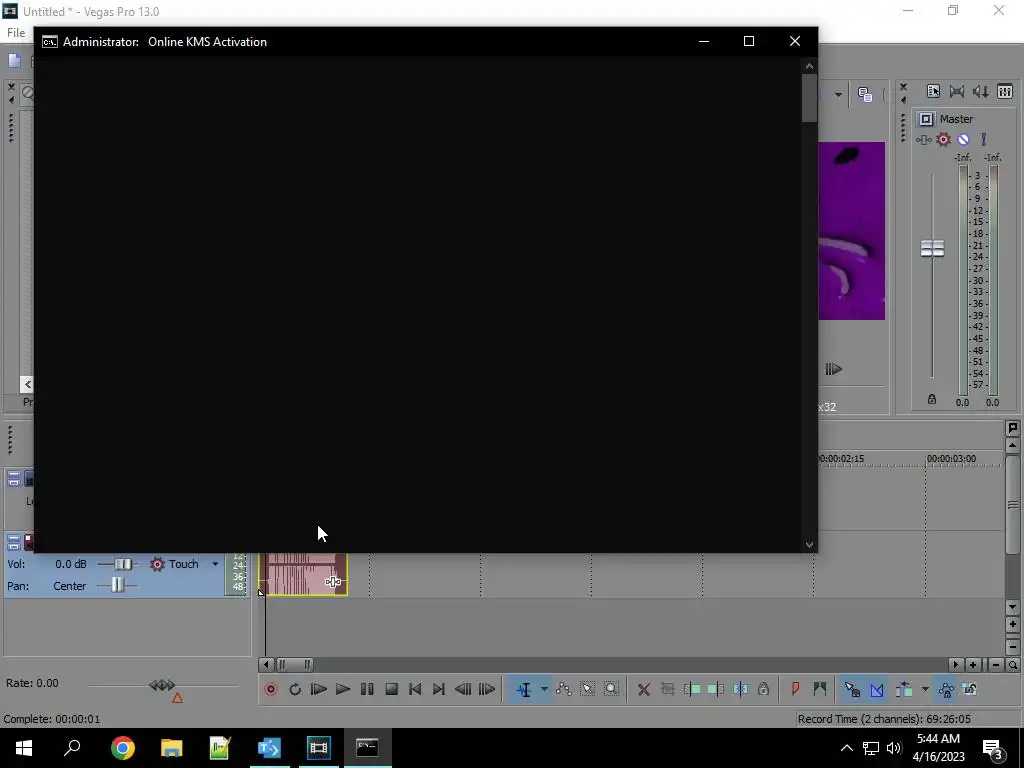
Task: Click the timeline Zoom tool magnifier corner
Action: 1013,665
